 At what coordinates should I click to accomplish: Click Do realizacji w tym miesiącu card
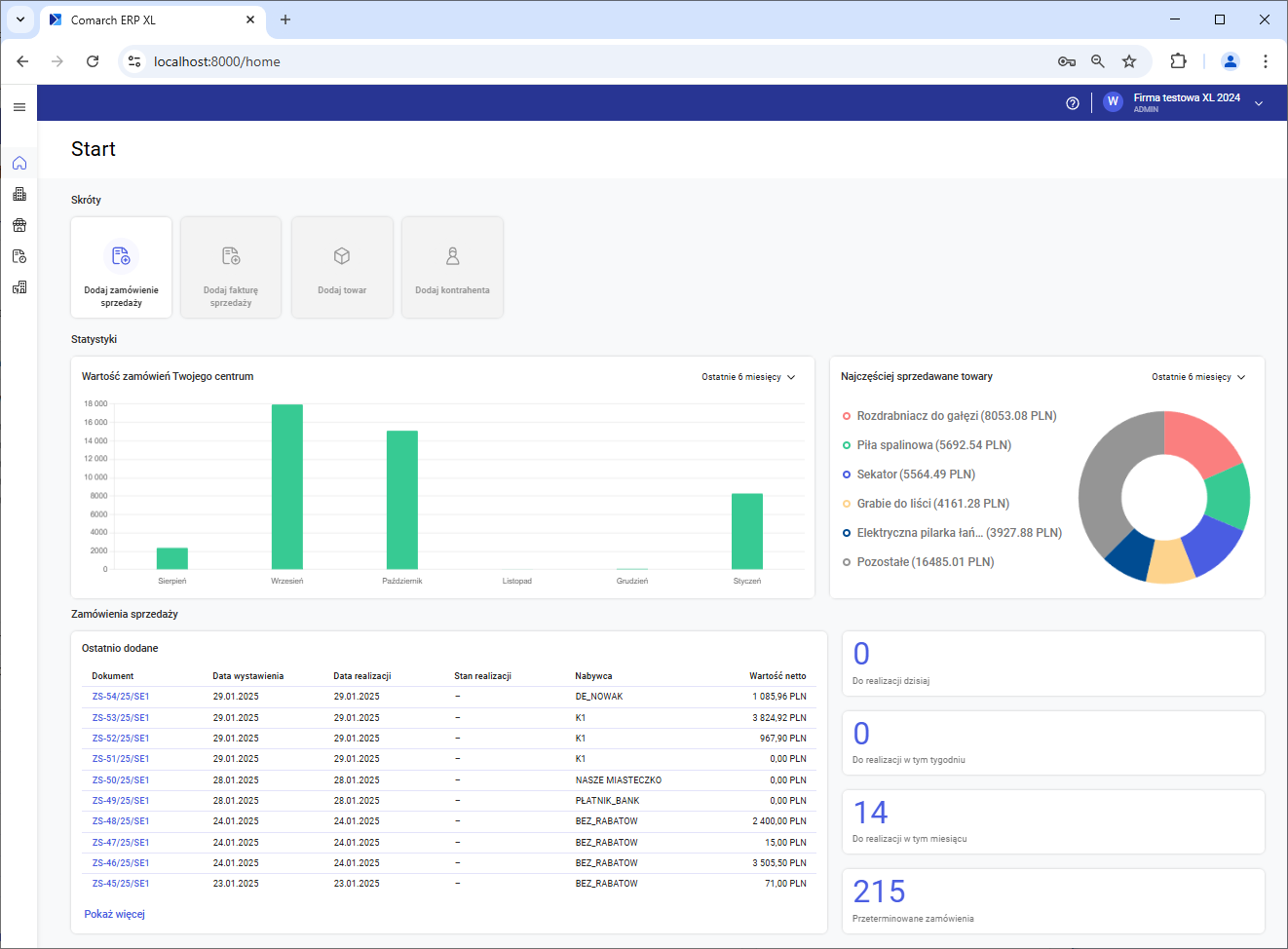(x=1053, y=822)
